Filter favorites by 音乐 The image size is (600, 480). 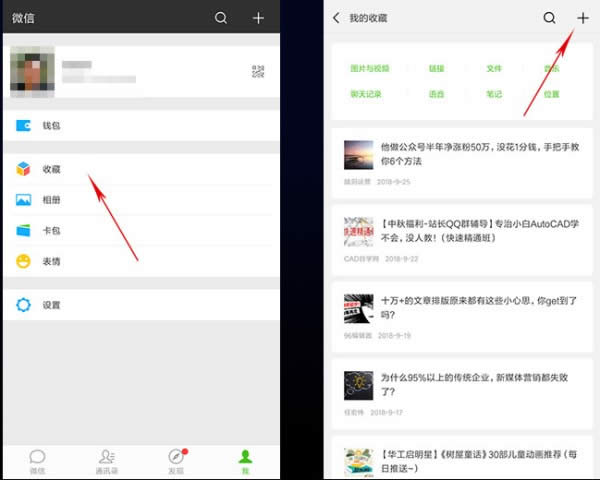[551, 69]
